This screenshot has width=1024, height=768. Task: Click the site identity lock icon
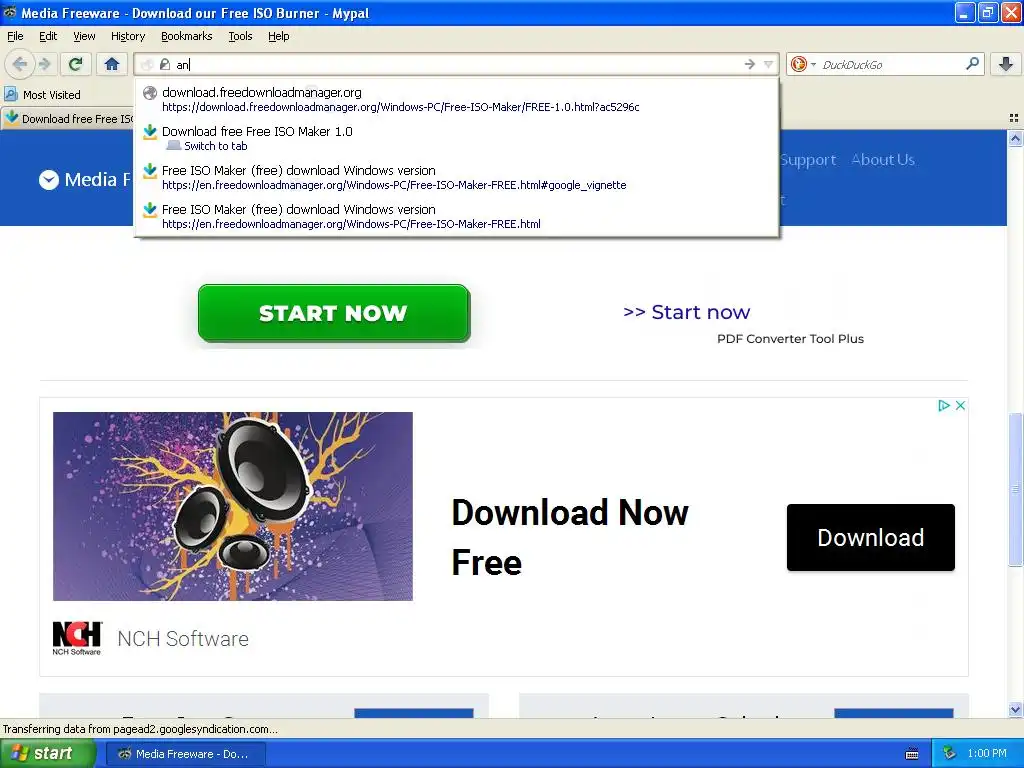[x=165, y=64]
